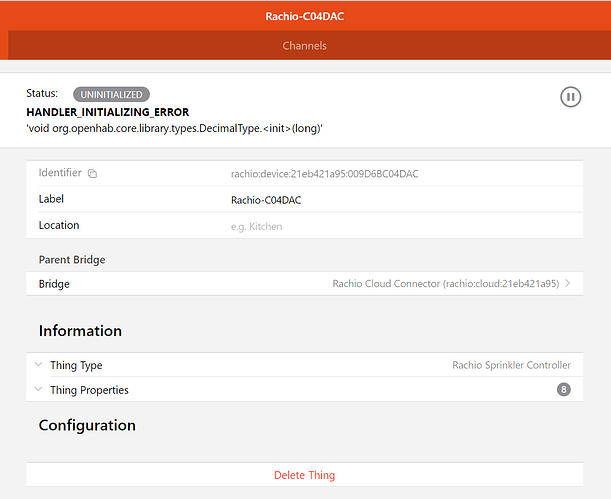Click the HANDLER_INITIALIZING_ERROR text
611x499 pixels.
pyautogui.click(x=108, y=112)
